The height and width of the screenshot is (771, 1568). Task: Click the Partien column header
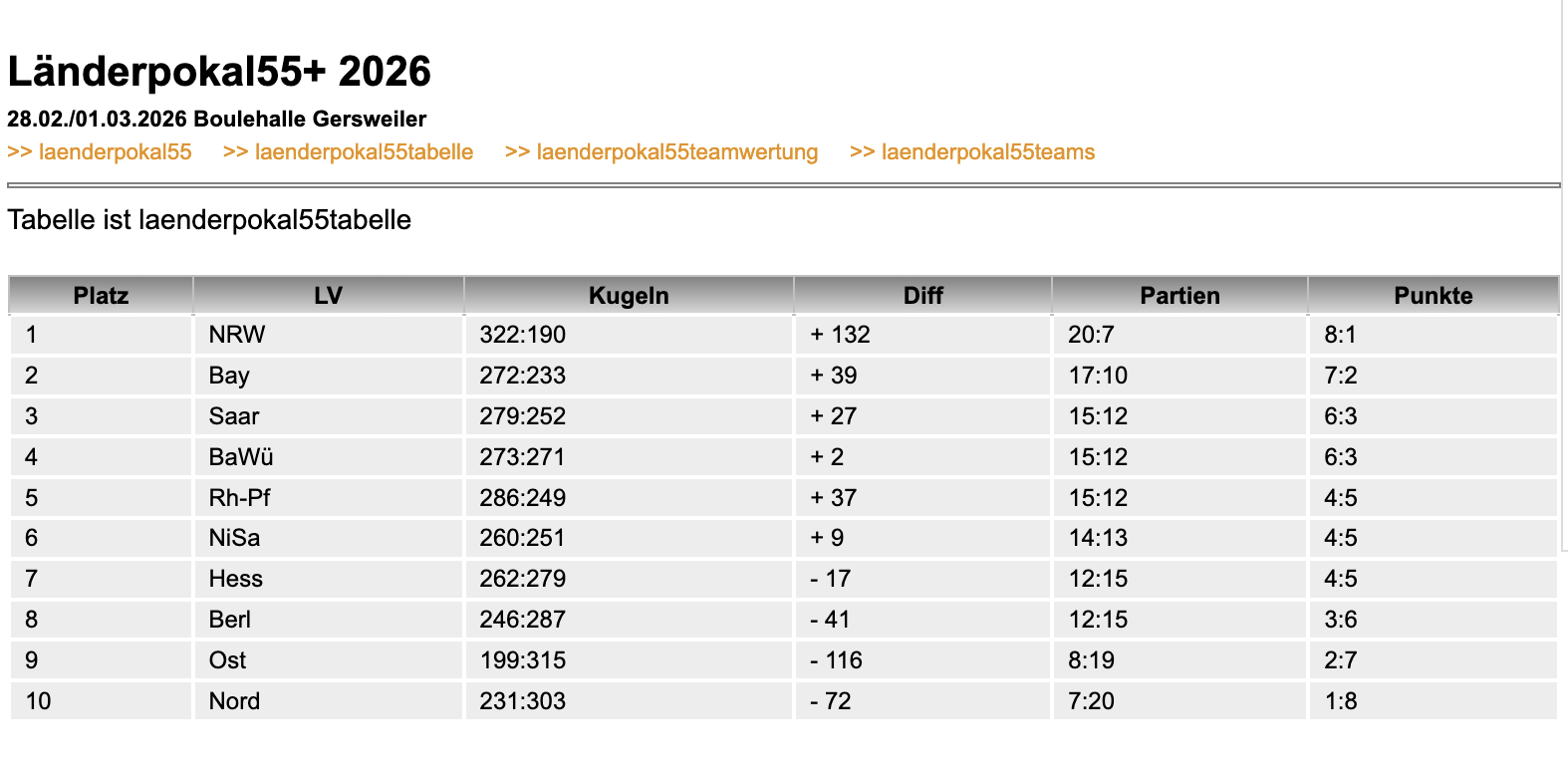[1178, 295]
